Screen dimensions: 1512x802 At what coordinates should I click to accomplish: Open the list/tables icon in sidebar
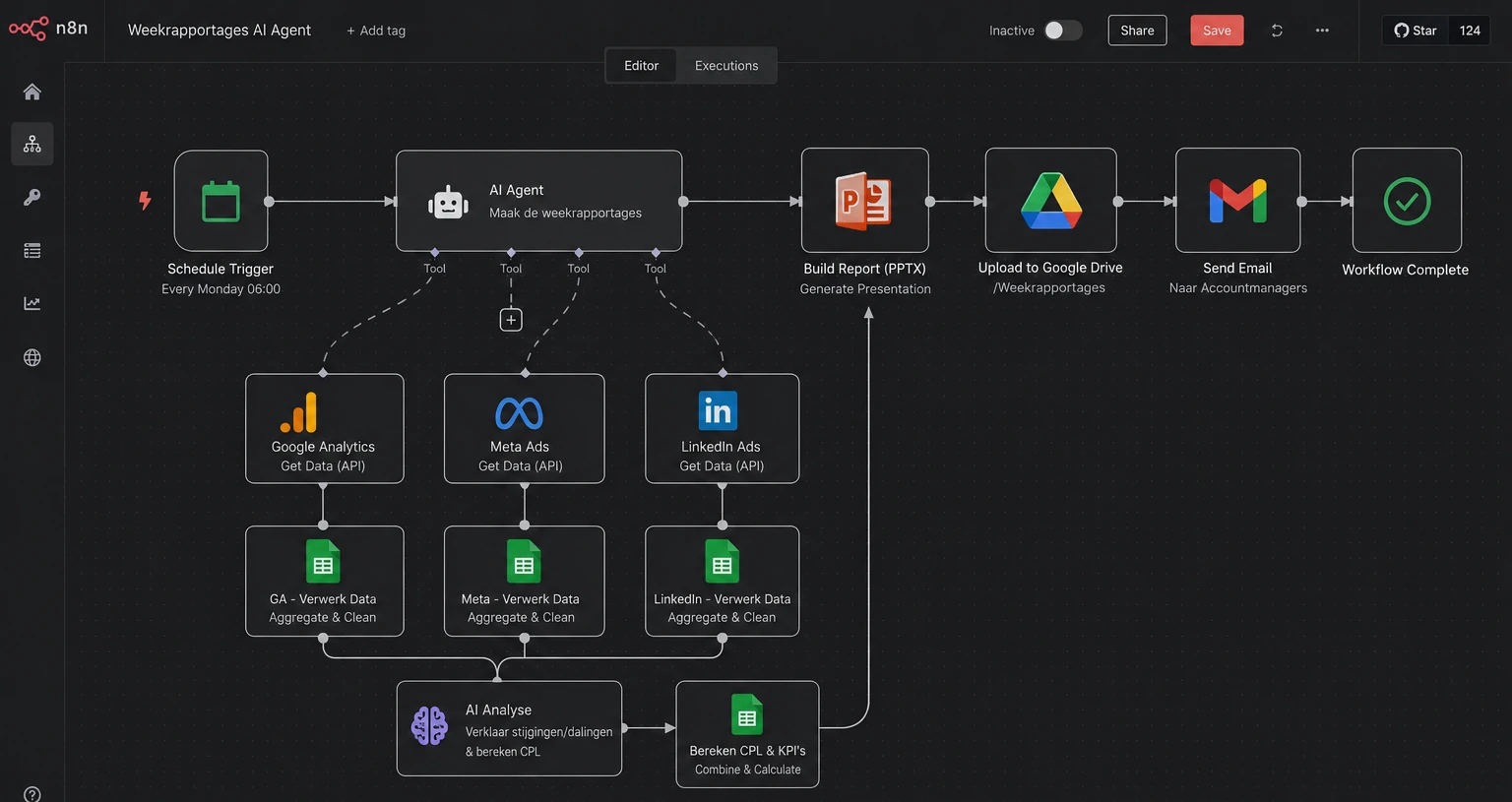click(x=32, y=251)
